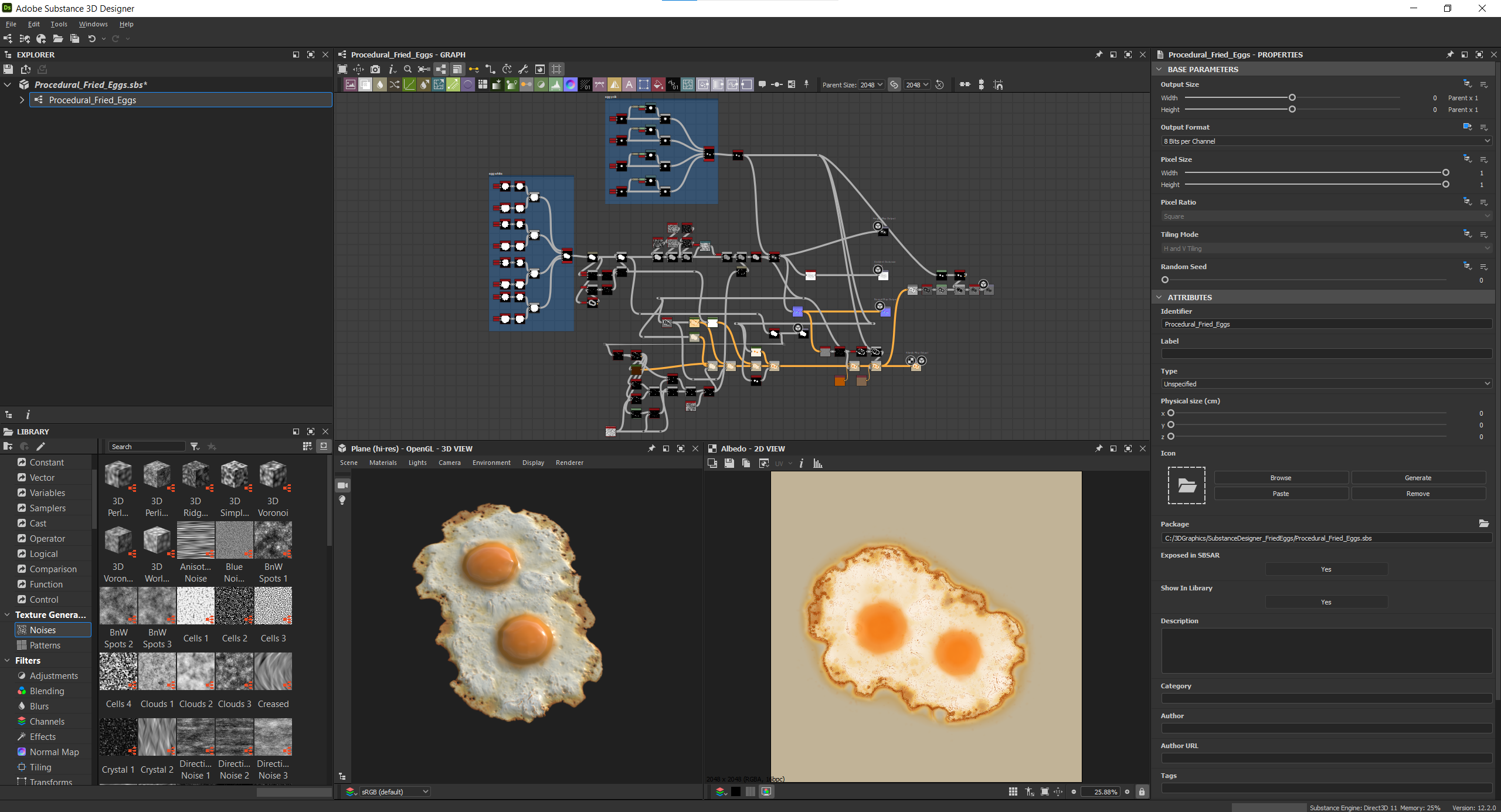Click the Blend node icon in toolbar
Viewport: 1501px width, 812px height.
pyautogui.click(x=365, y=84)
